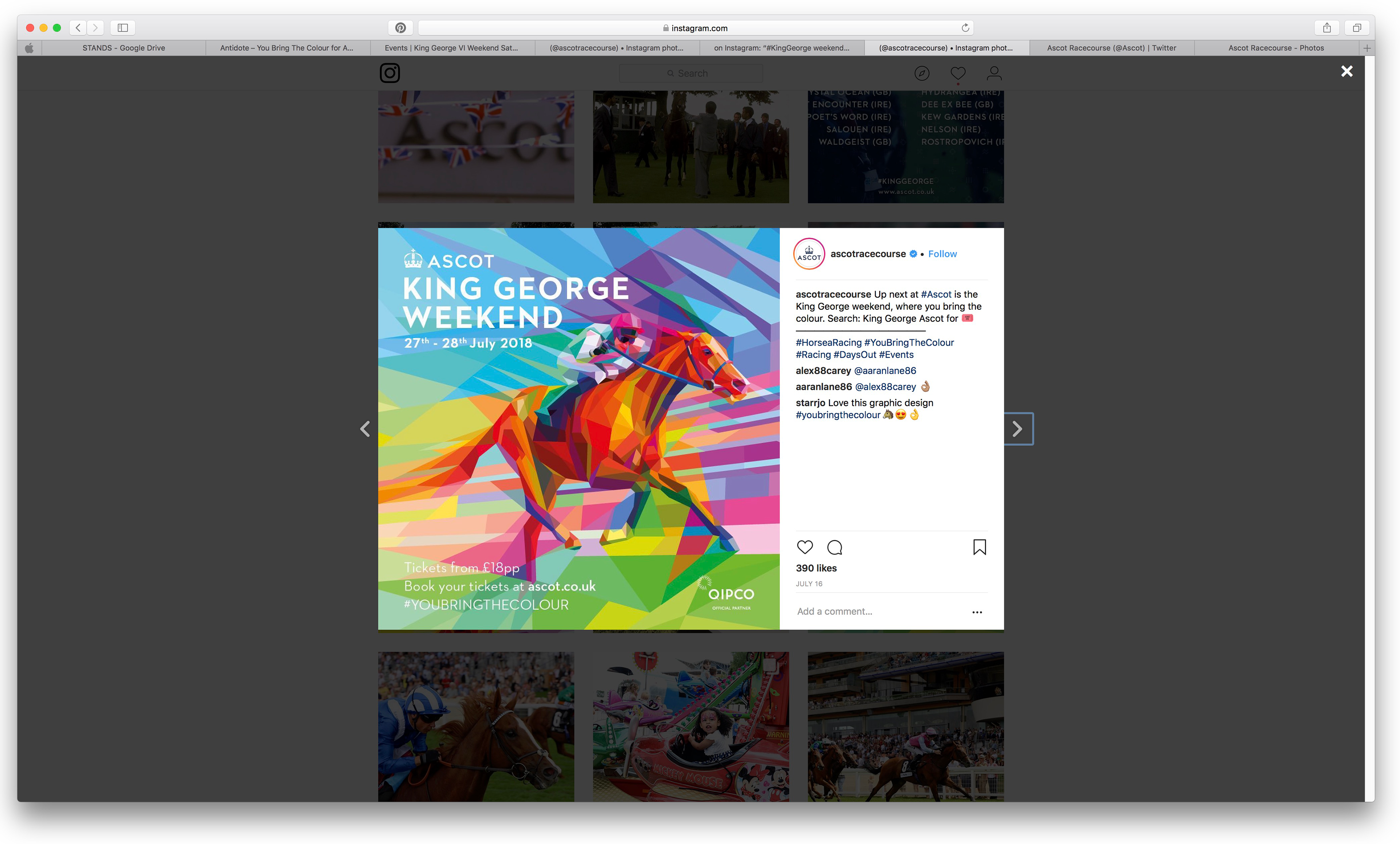Open the three-dot more options menu
The width and height of the screenshot is (1400, 844).
[x=977, y=612]
